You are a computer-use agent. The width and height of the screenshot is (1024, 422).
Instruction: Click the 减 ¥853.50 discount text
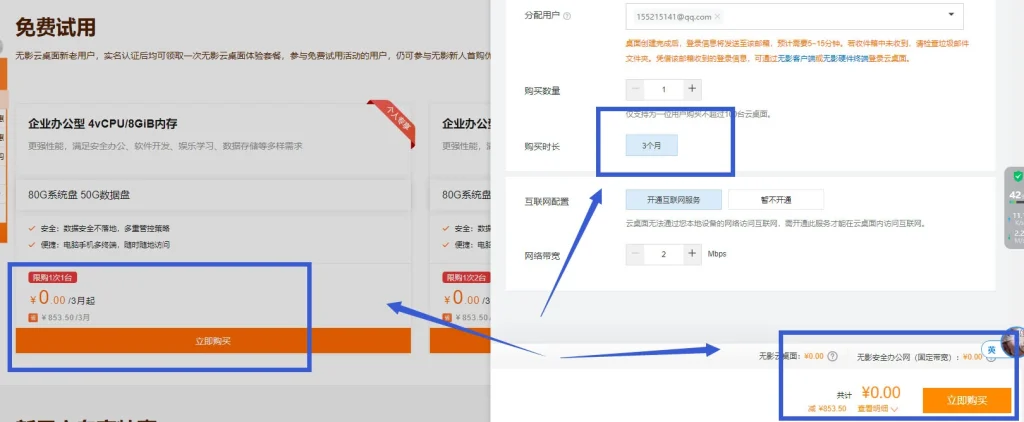pyautogui.click(x=827, y=409)
